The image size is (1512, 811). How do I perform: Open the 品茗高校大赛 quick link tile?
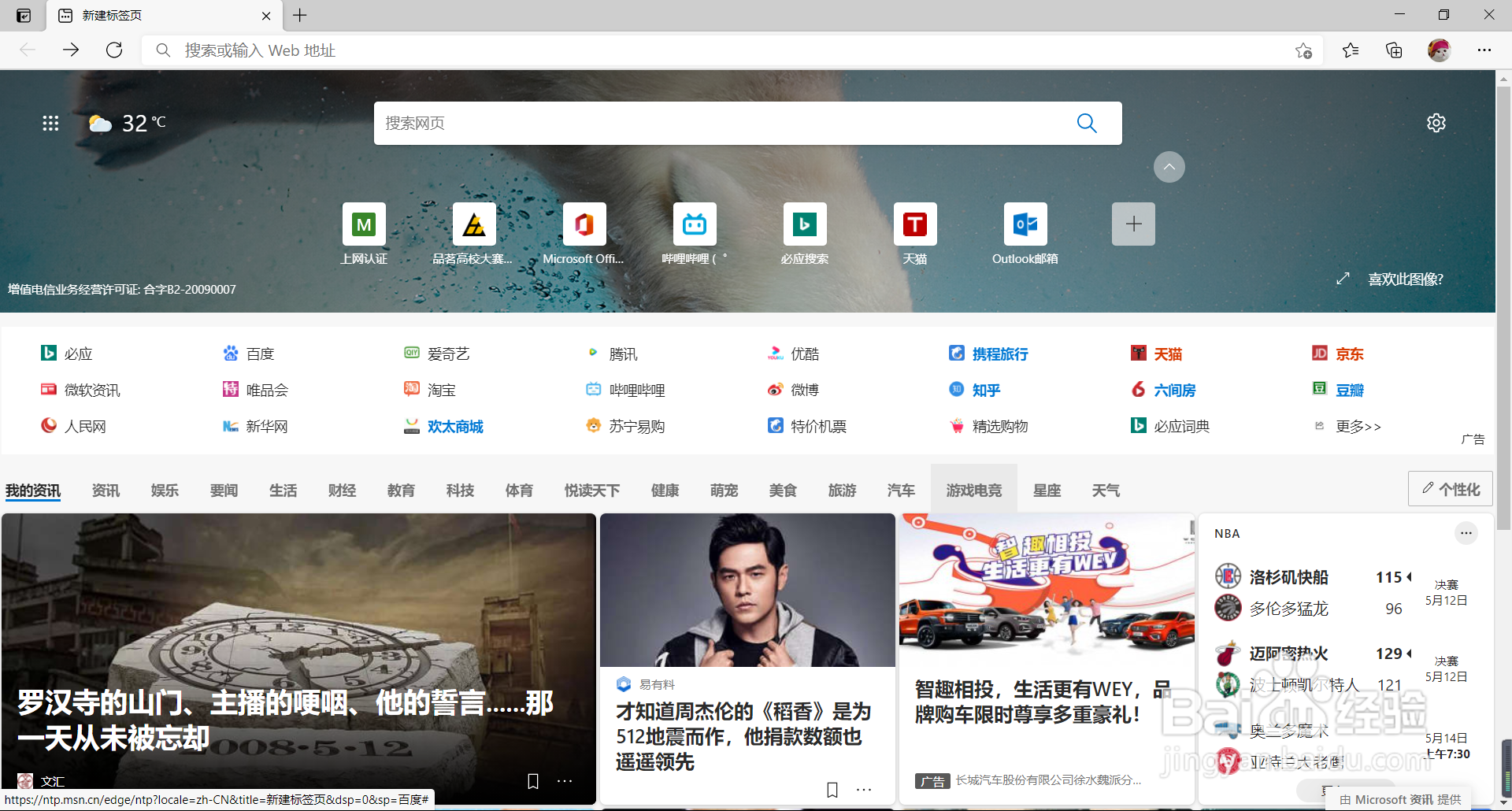(x=473, y=234)
